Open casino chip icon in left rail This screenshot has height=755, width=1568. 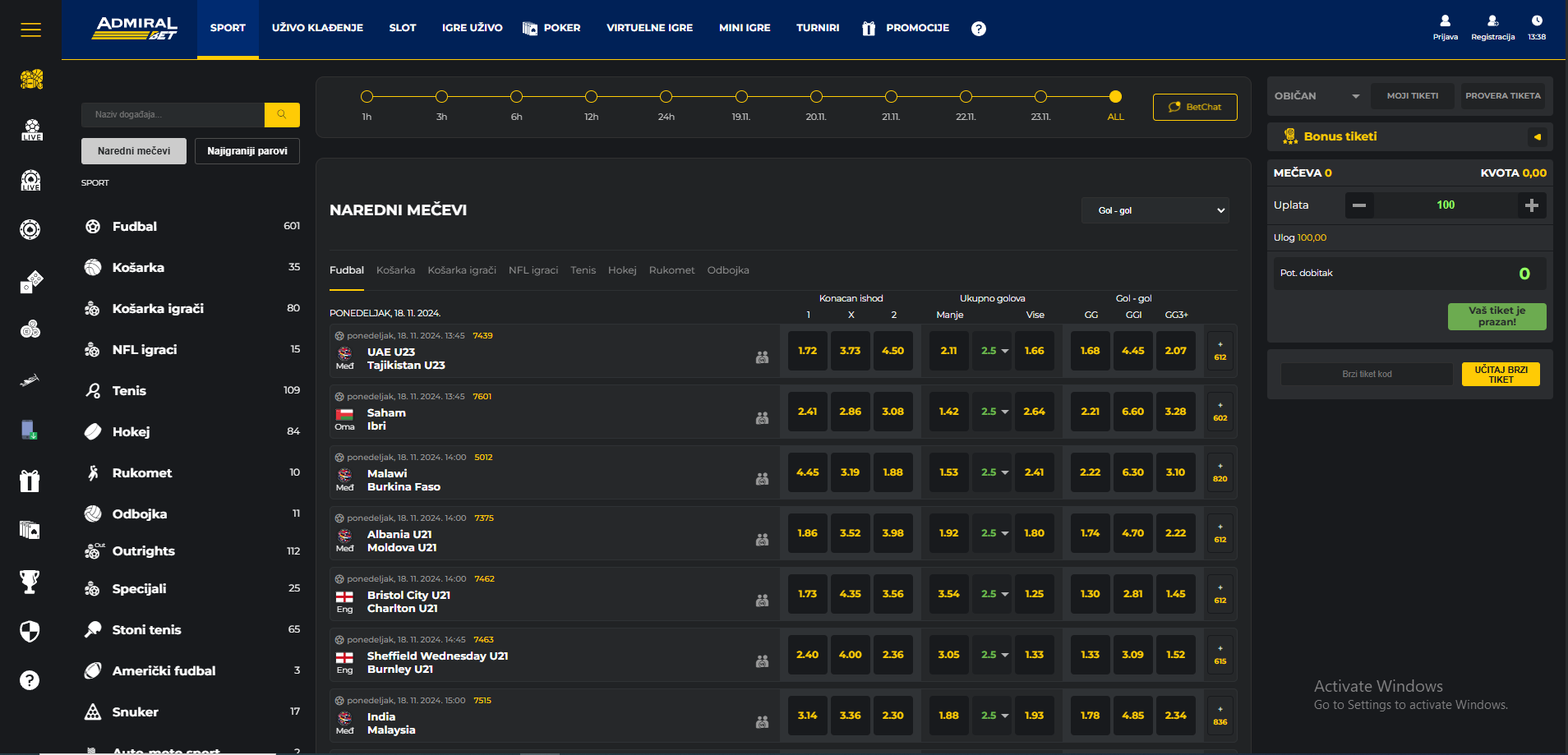(30, 229)
